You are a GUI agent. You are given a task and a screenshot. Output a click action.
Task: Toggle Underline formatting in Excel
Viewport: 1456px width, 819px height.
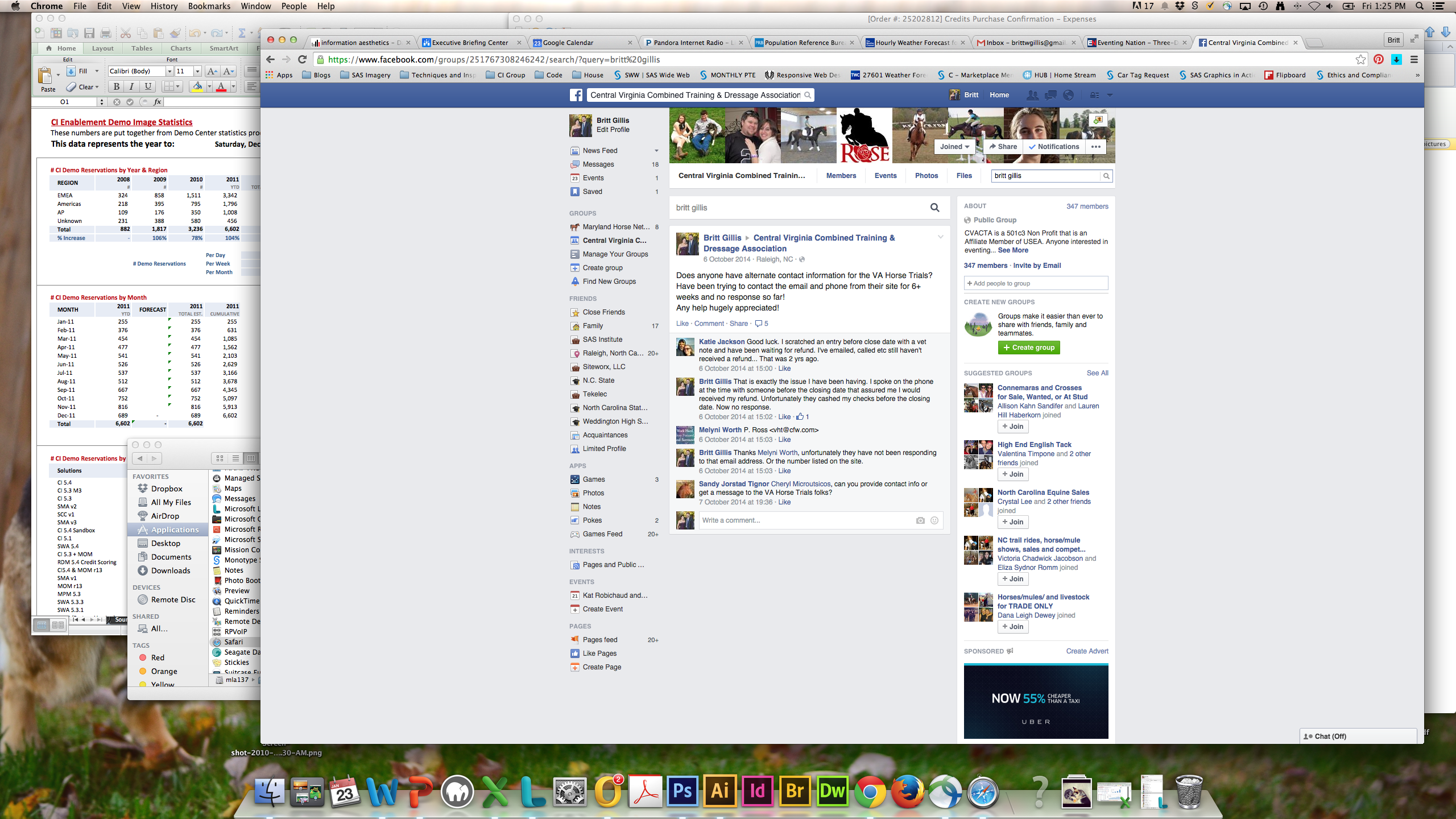[148, 86]
